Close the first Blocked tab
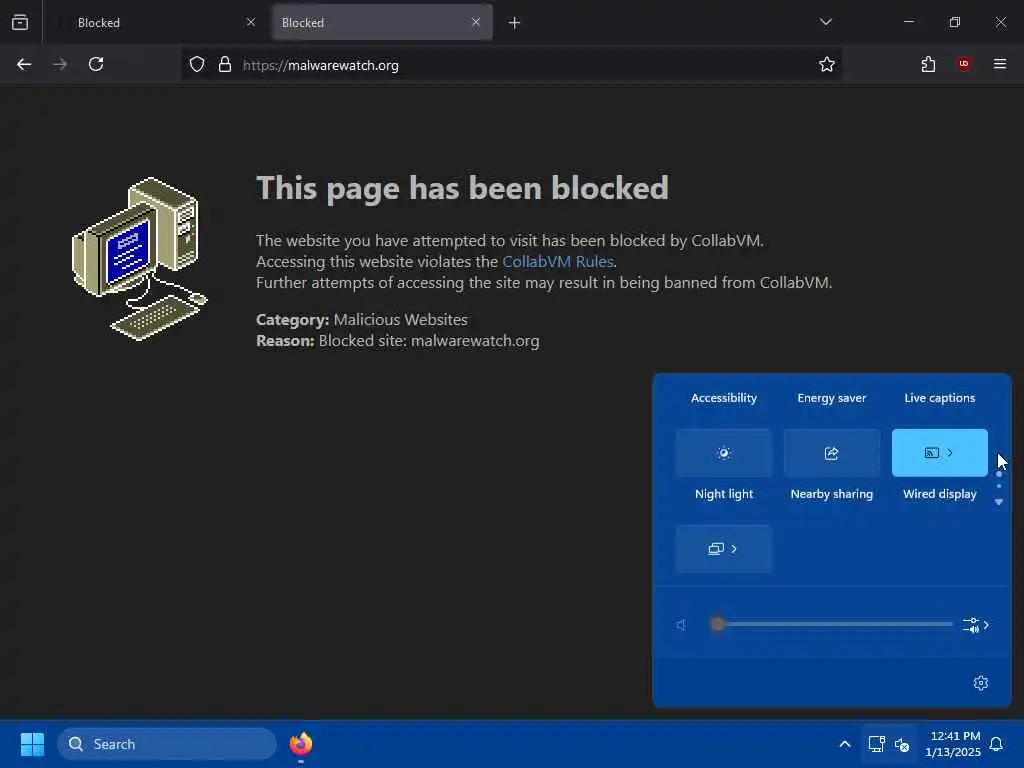The height and width of the screenshot is (768, 1024). pyautogui.click(x=251, y=22)
